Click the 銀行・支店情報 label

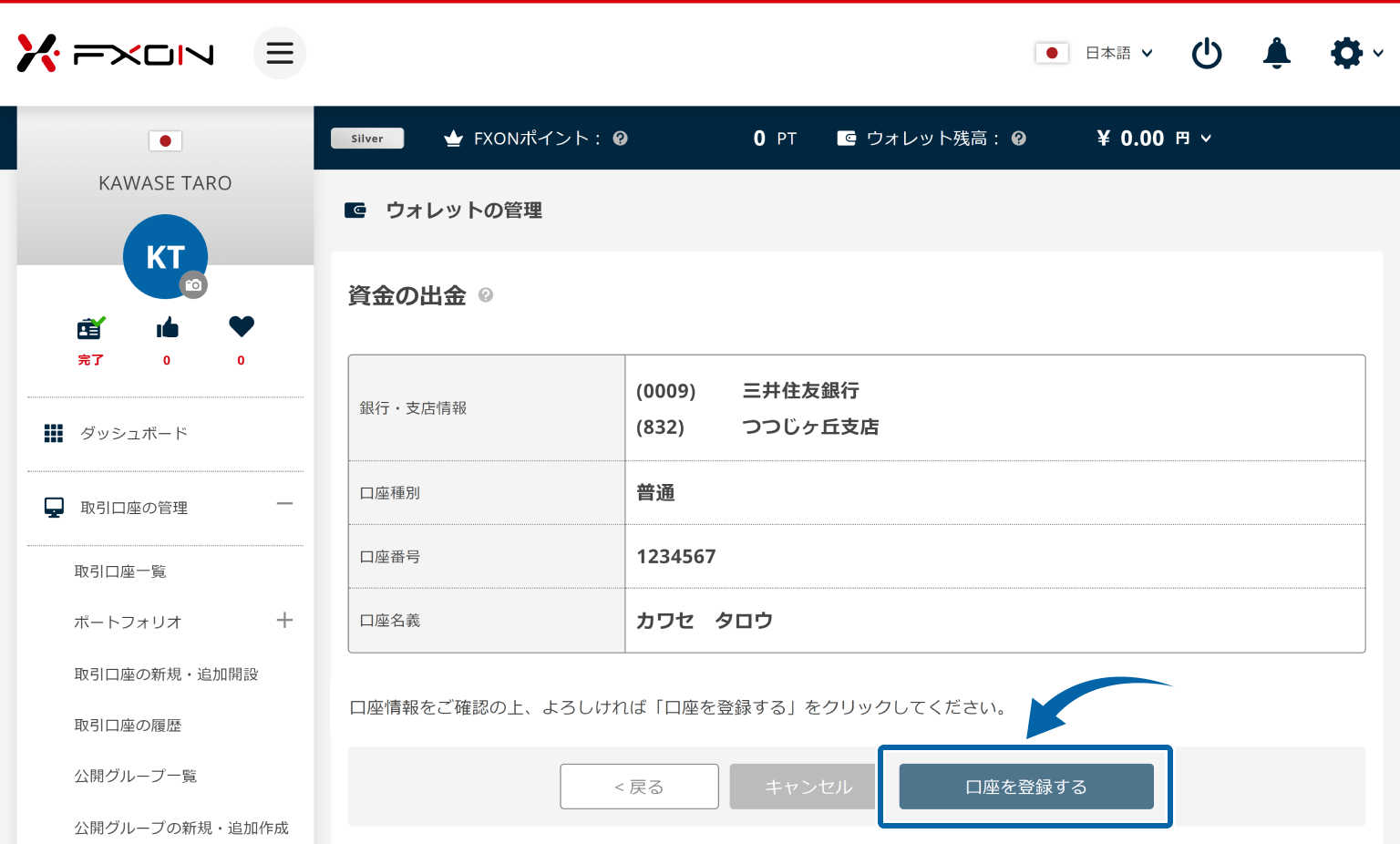click(x=413, y=408)
